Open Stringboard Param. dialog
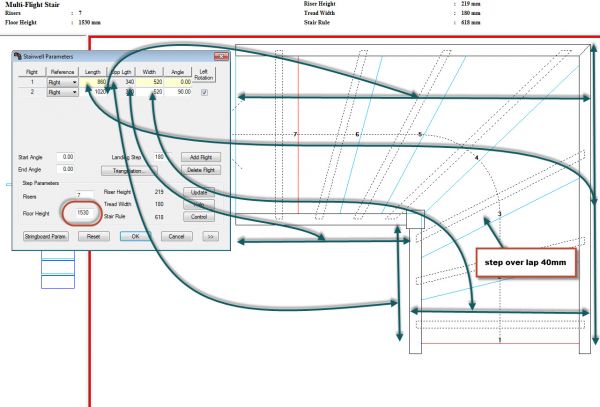 (46, 236)
